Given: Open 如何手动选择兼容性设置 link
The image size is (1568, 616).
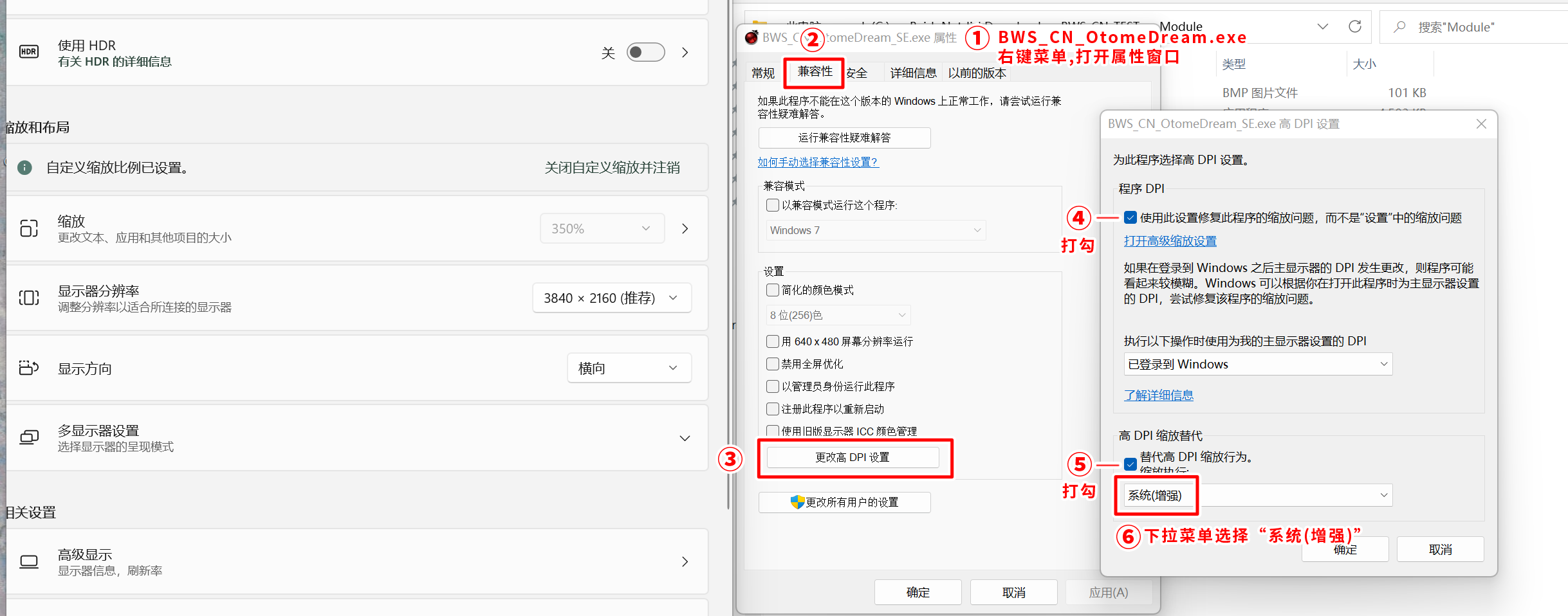Looking at the screenshot, I should point(818,162).
